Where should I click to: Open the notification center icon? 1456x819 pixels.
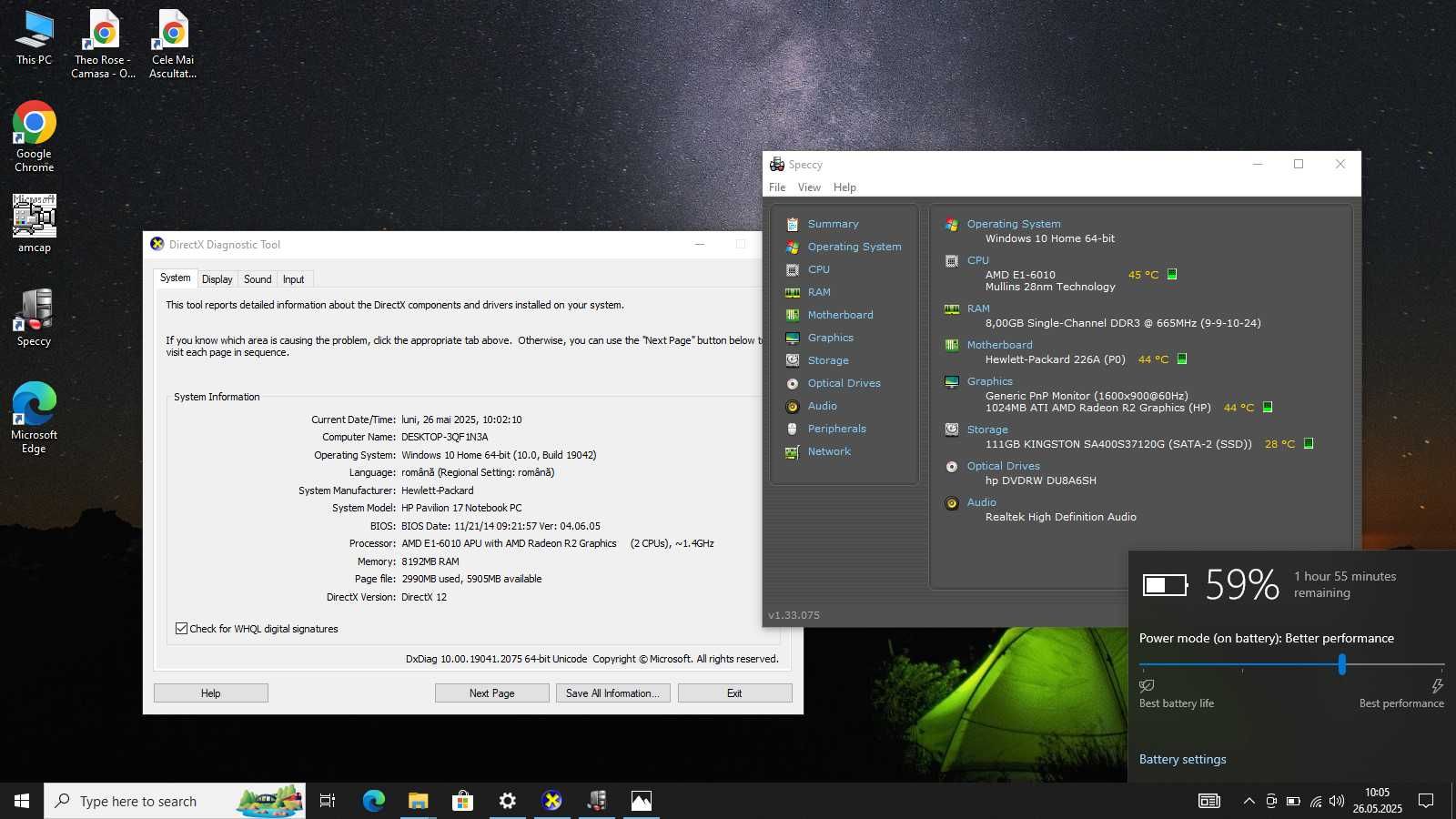pos(1426,801)
